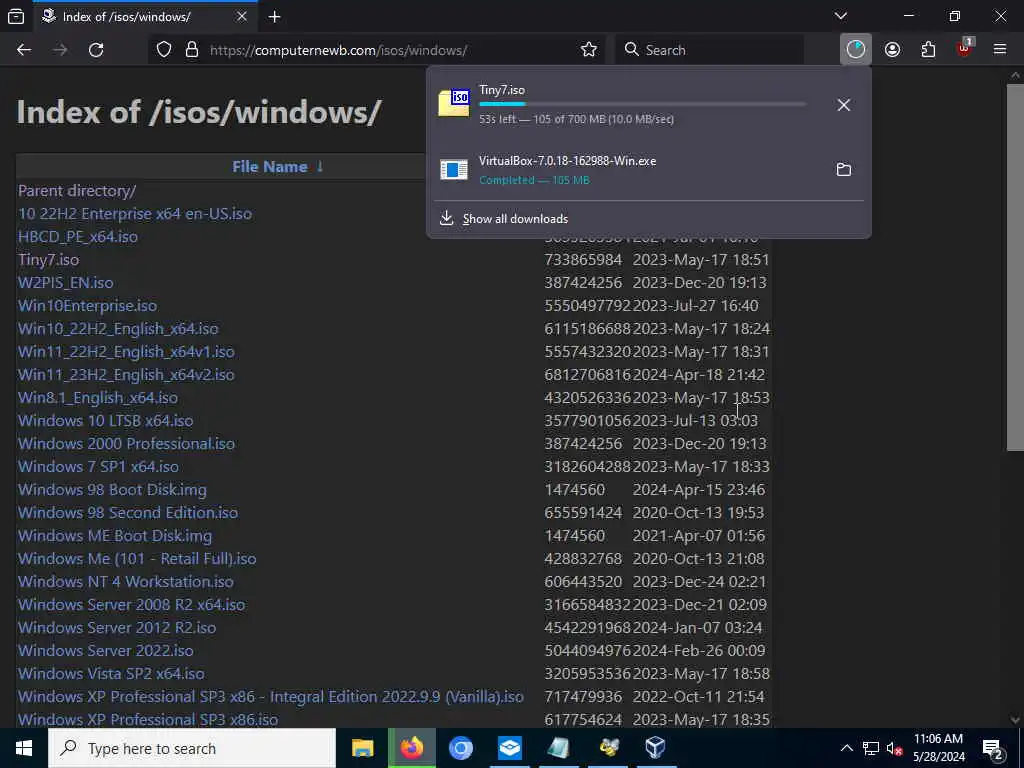Download Windows Me (101 - Retail Full).iso
The width and height of the screenshot is (1024, 768).
point(137,558)
